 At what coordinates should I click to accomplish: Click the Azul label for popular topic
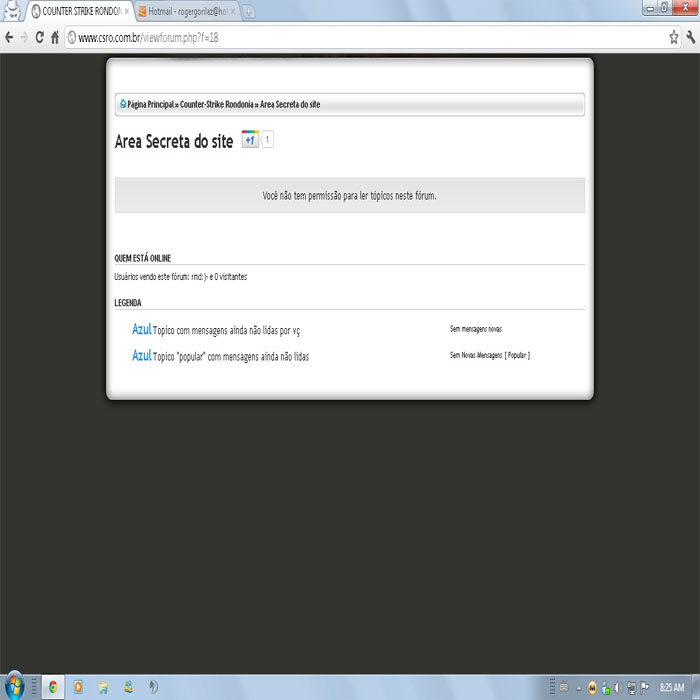(142, 356)
